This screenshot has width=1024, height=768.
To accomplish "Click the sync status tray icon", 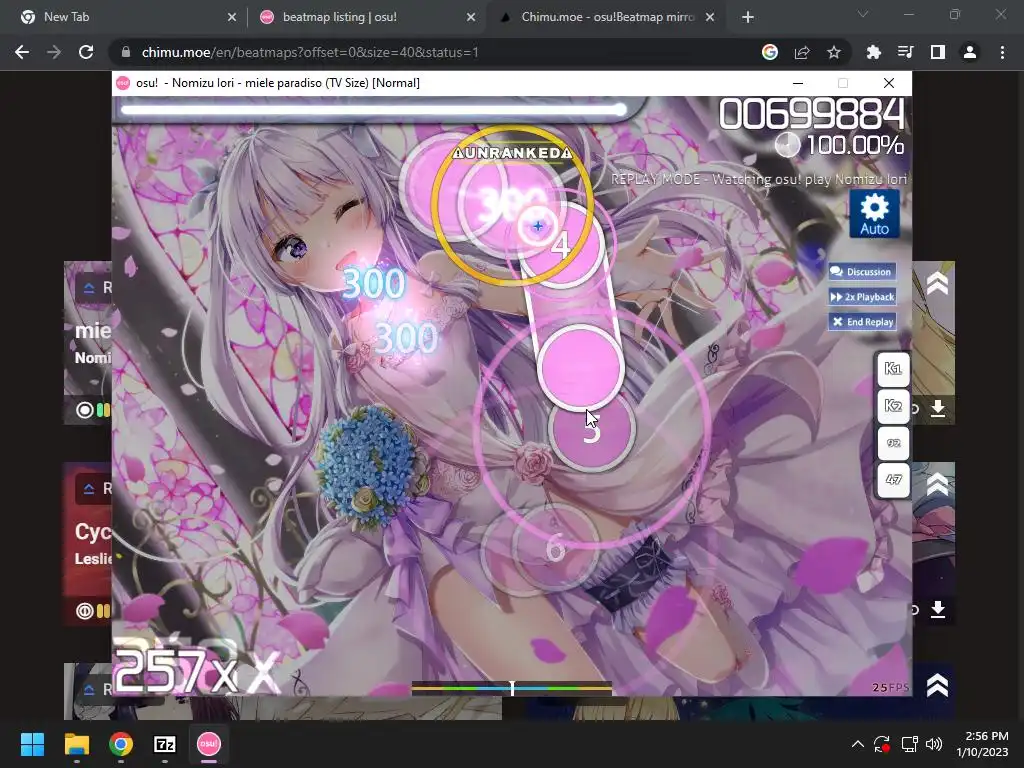I will tap(882, 744).
